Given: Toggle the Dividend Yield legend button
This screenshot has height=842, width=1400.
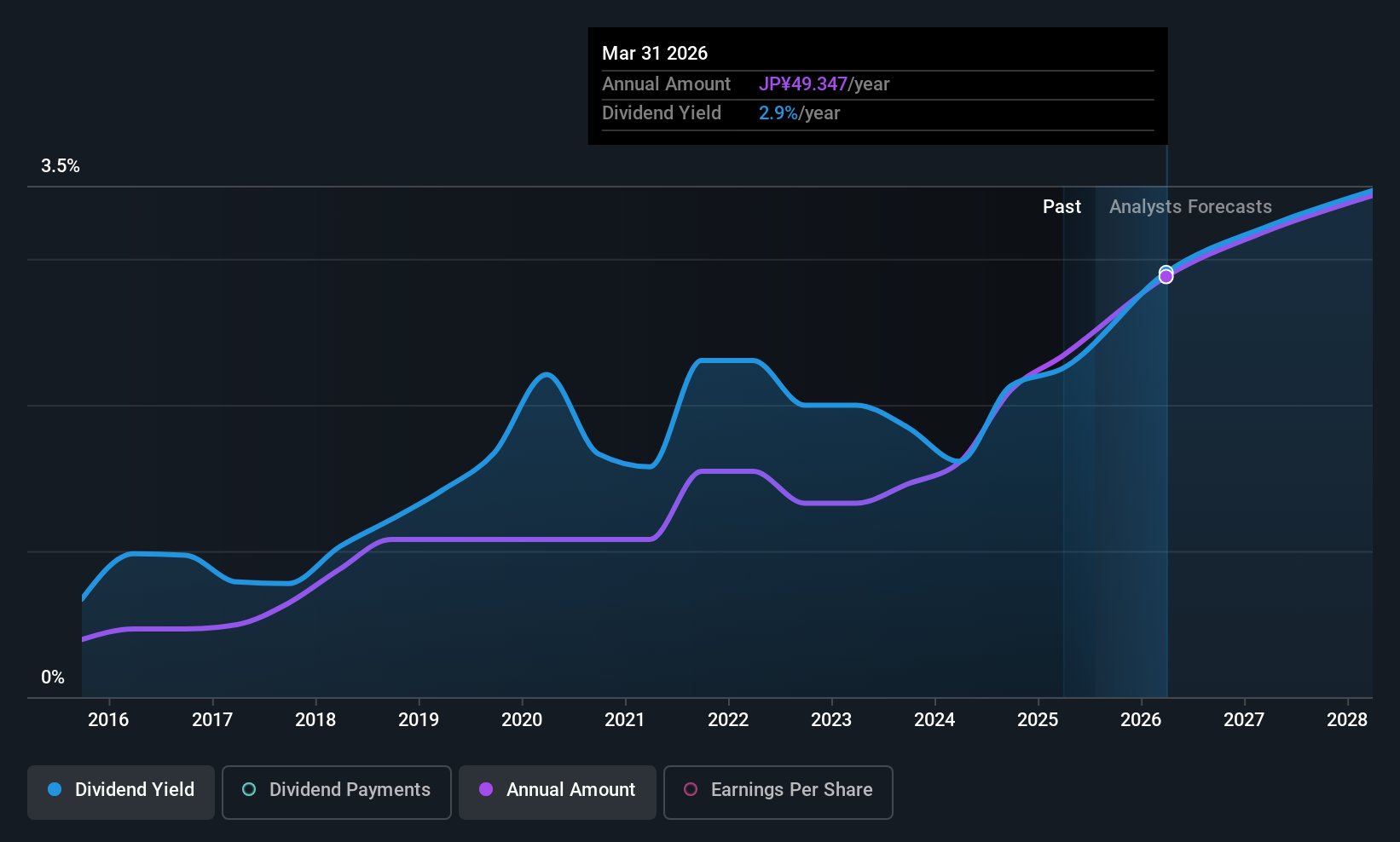Looking at the screenshot, I should click(x=121, y=793).
